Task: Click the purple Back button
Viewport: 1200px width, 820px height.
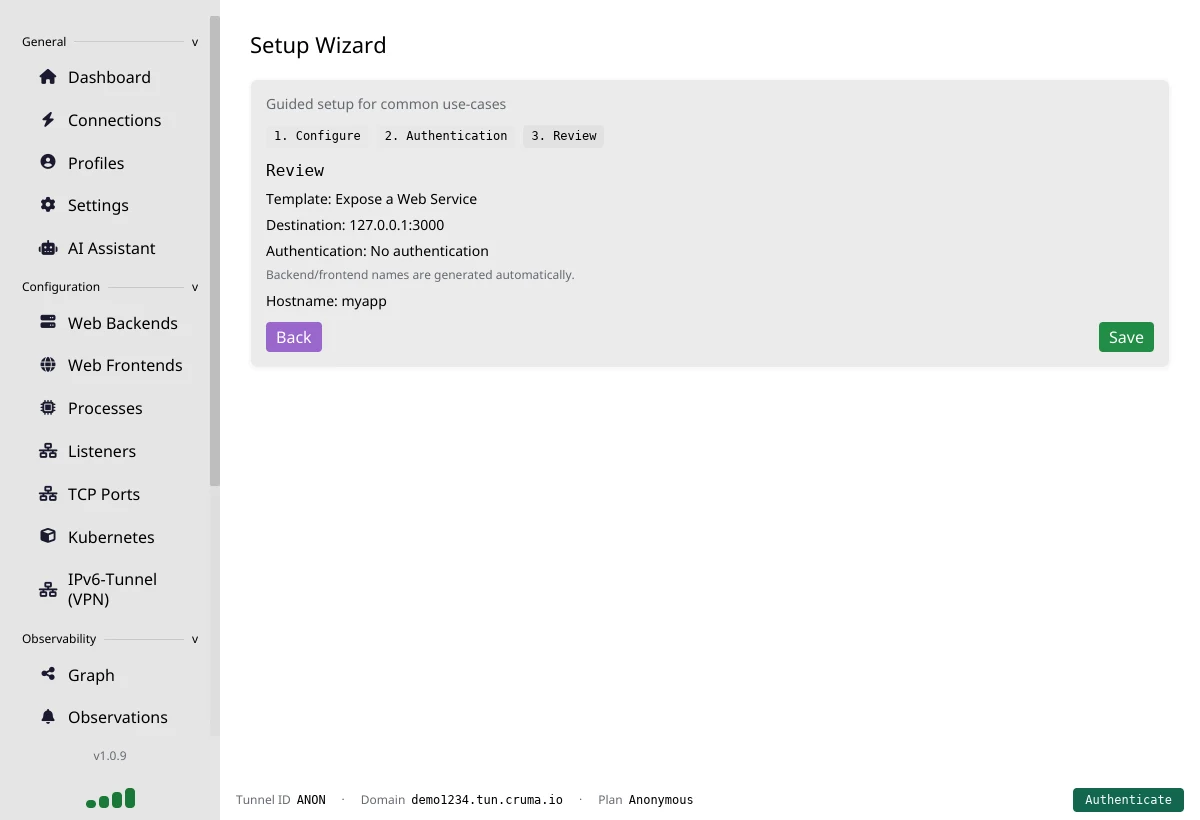Action: 294,337
